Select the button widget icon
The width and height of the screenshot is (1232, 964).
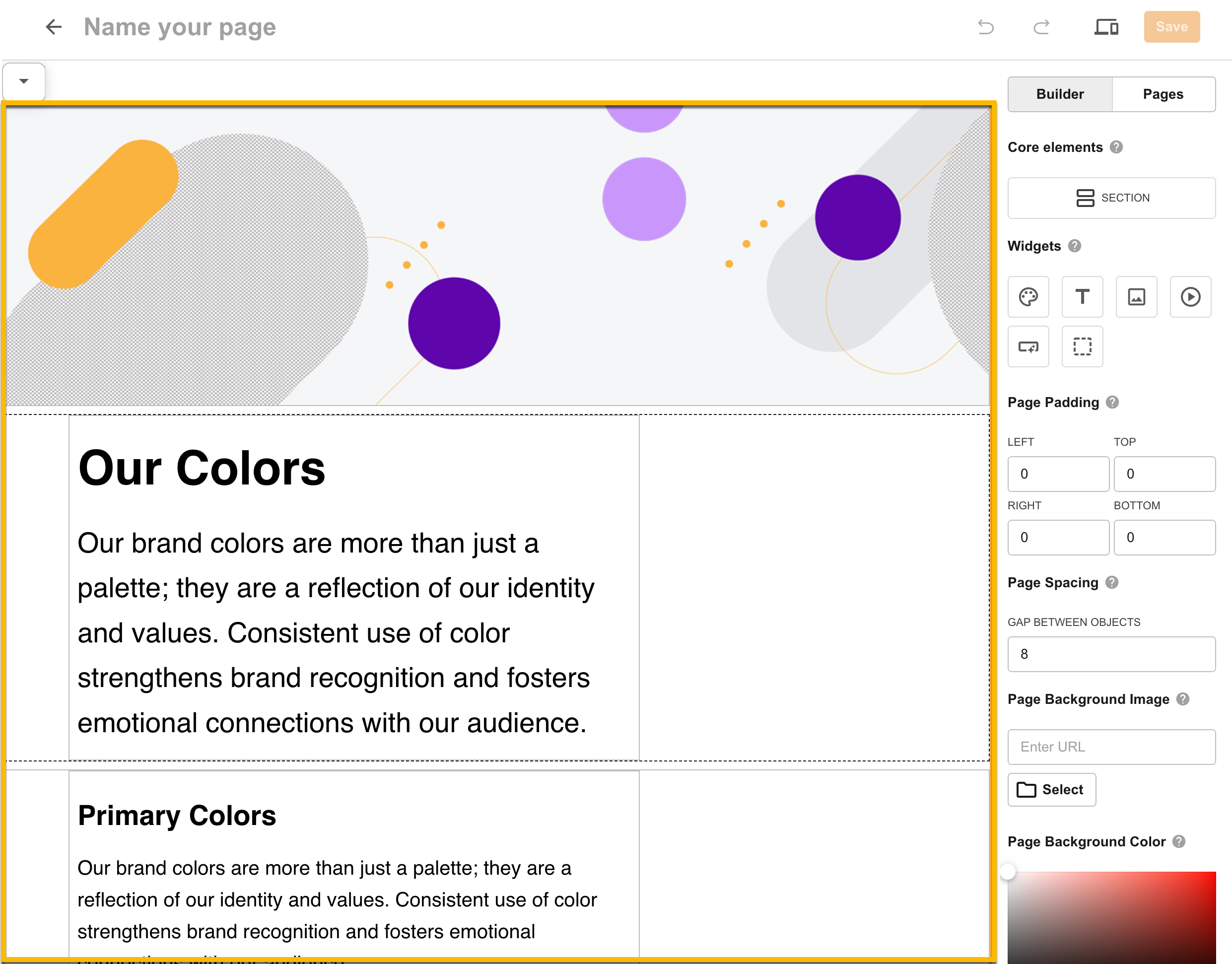[x=1028, y=346]
